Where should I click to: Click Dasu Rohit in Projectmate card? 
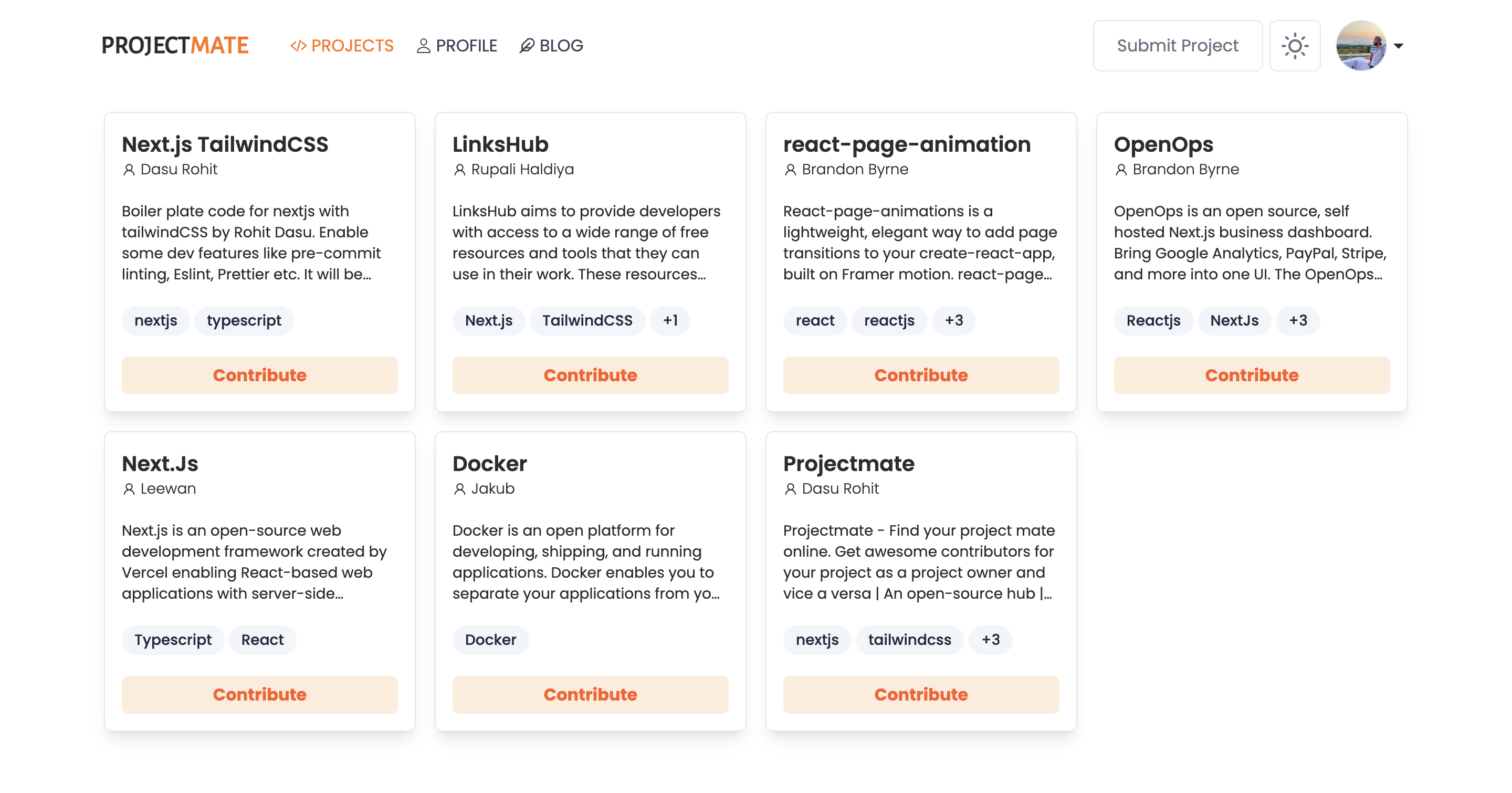pos(841,489)
